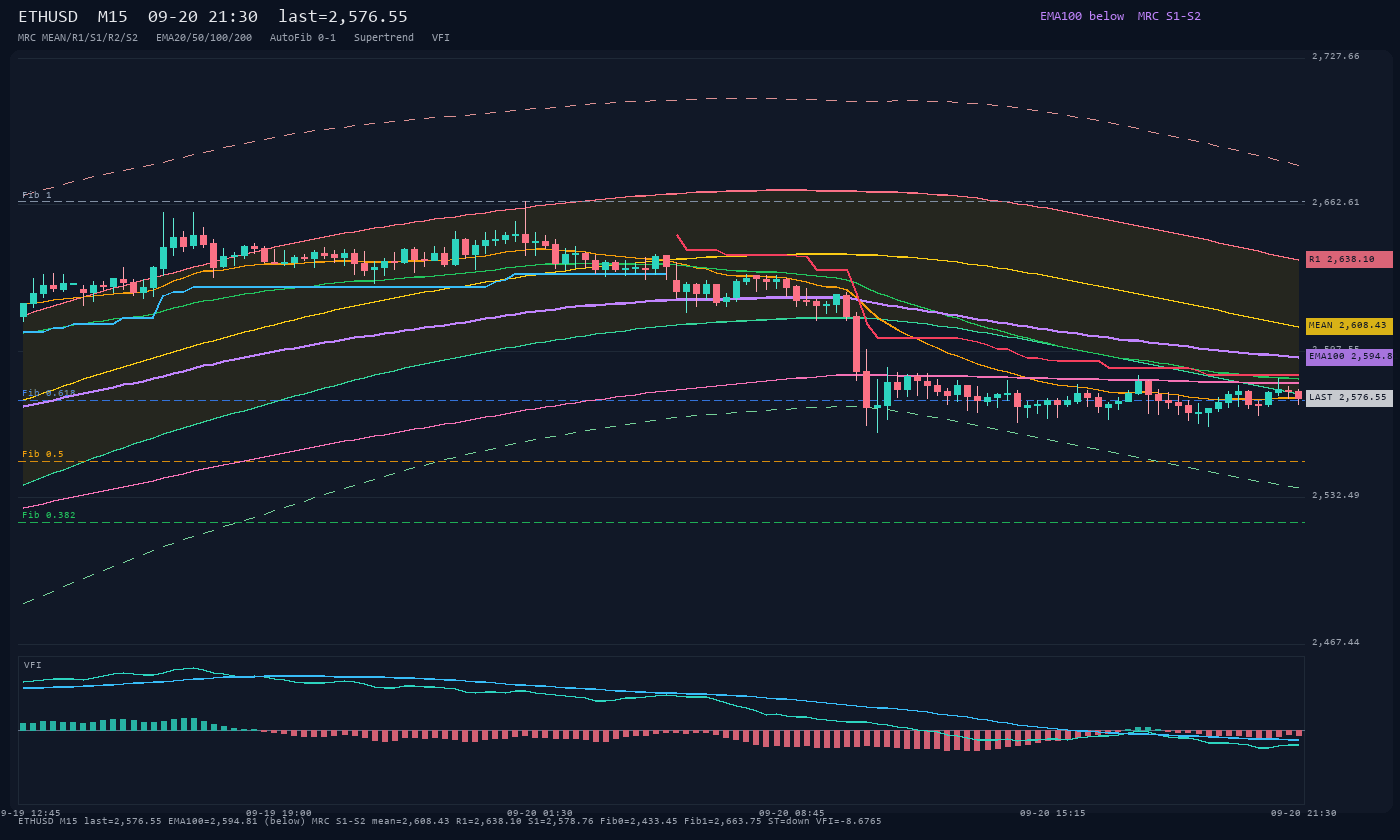
Task: Click the '09-20 01:30' time axis label
Action: [540, 814]
